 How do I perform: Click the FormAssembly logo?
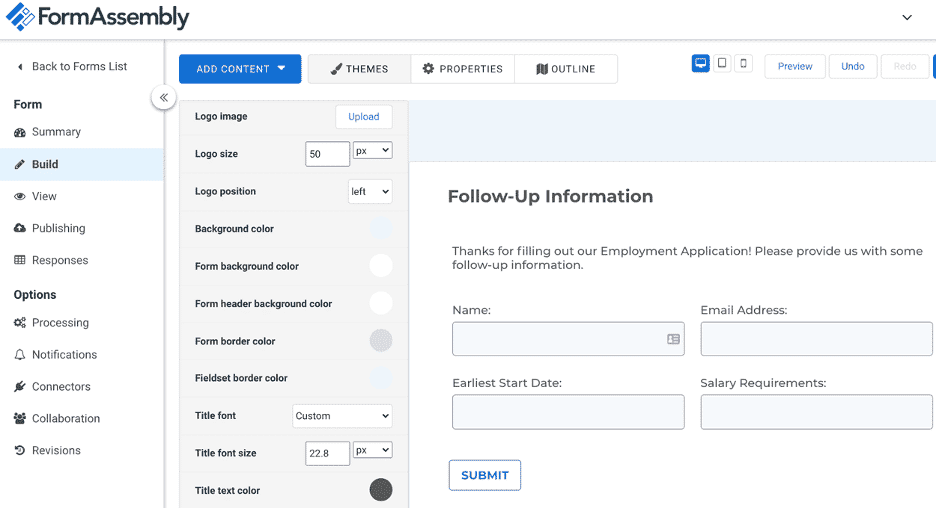tap(97, 17)
